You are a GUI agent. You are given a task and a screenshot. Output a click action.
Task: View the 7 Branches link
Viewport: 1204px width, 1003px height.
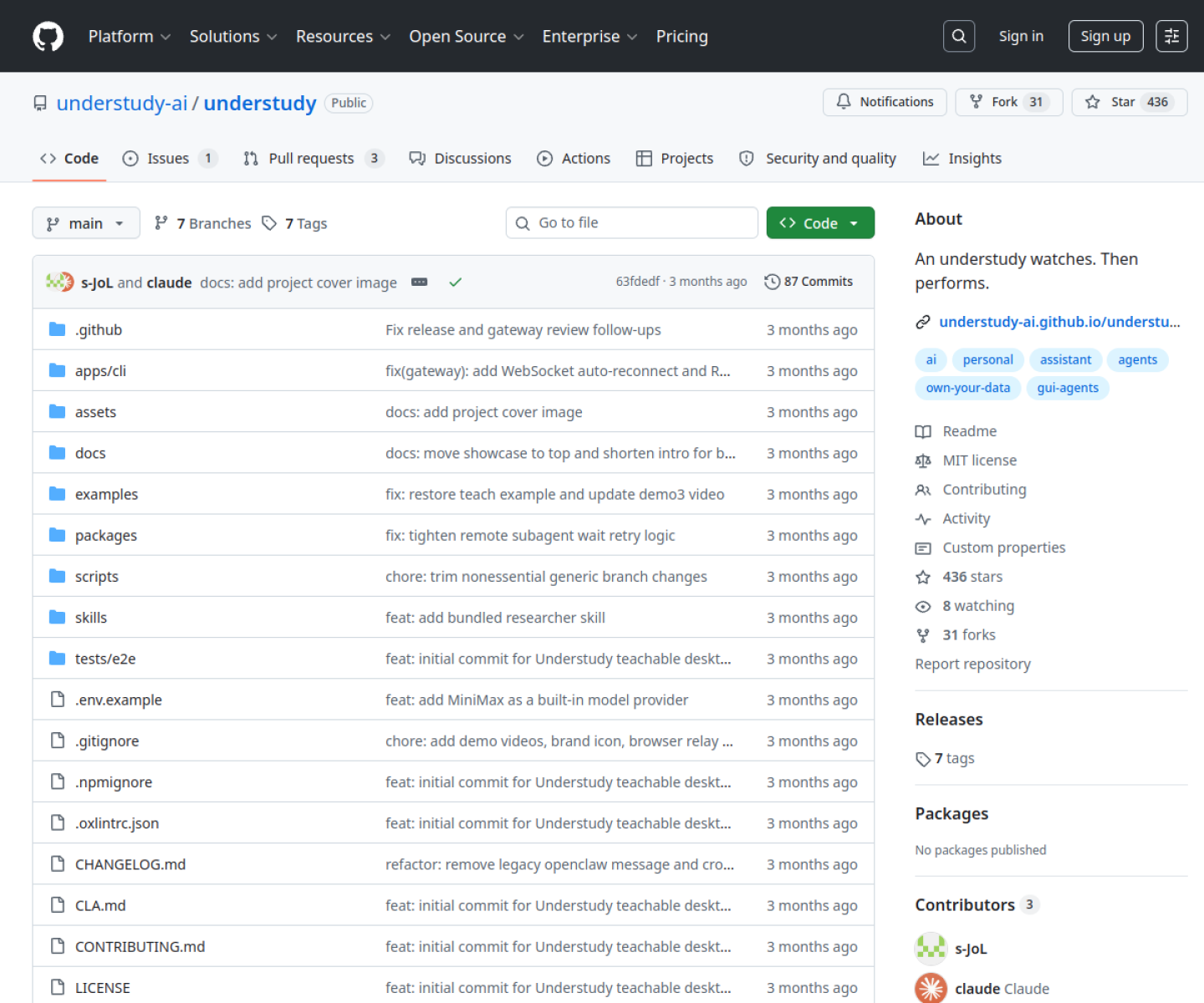pyautogui.click(x=203, y=223)
